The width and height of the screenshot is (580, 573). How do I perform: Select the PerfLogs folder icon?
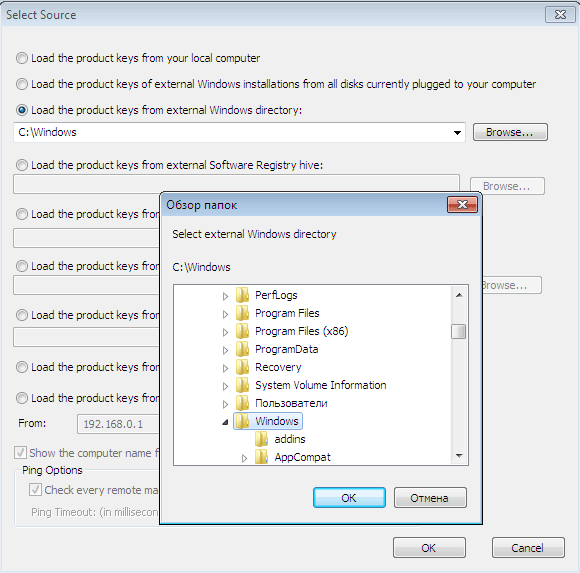click(x=242, y=295)
